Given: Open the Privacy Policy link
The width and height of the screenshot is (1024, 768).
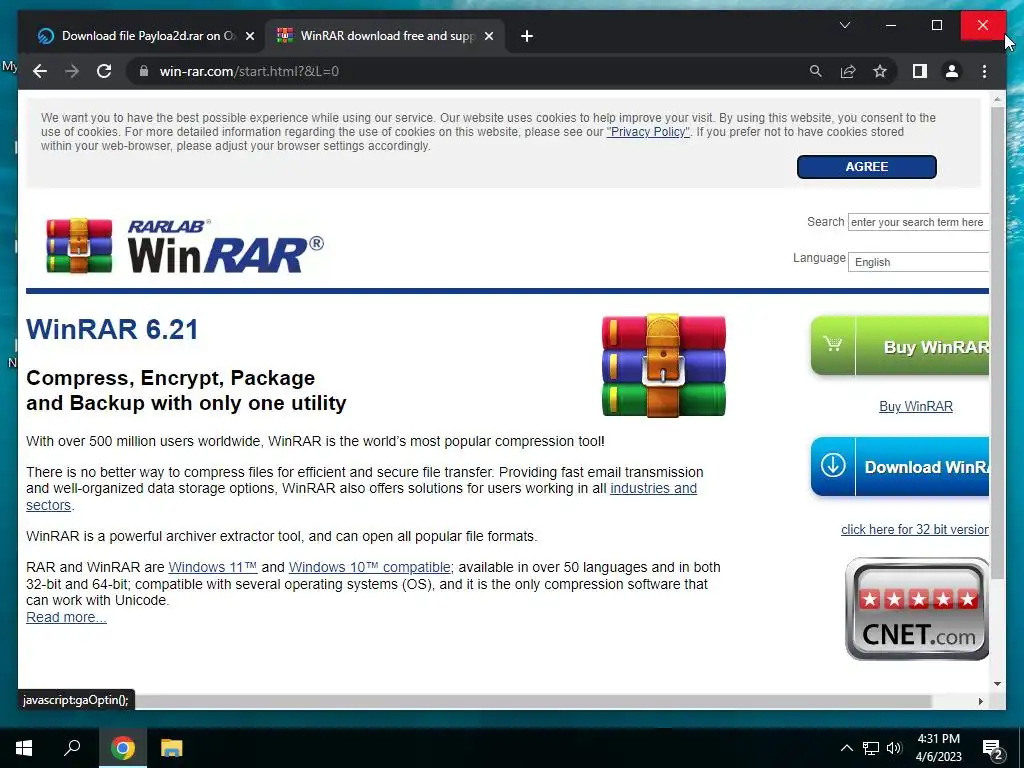Looking at the screenshot, I should click(x=648, y=132).
